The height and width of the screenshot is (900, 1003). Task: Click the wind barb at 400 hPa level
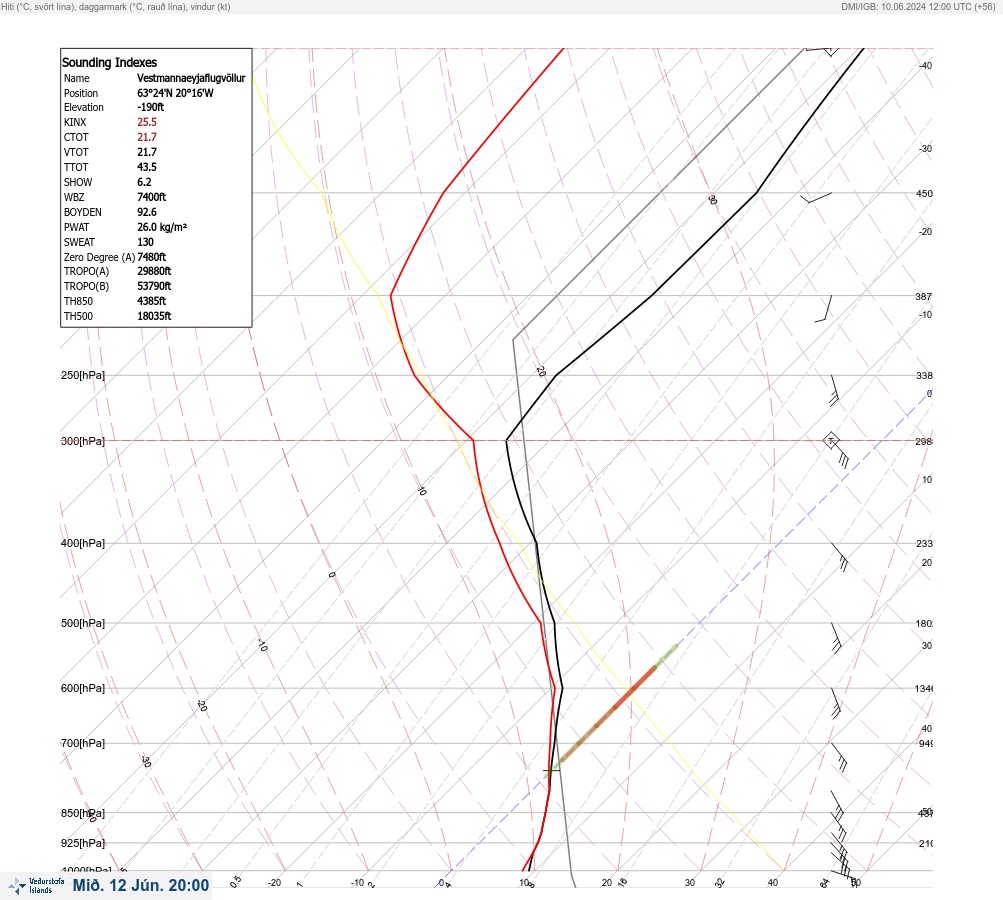(840, 557)
